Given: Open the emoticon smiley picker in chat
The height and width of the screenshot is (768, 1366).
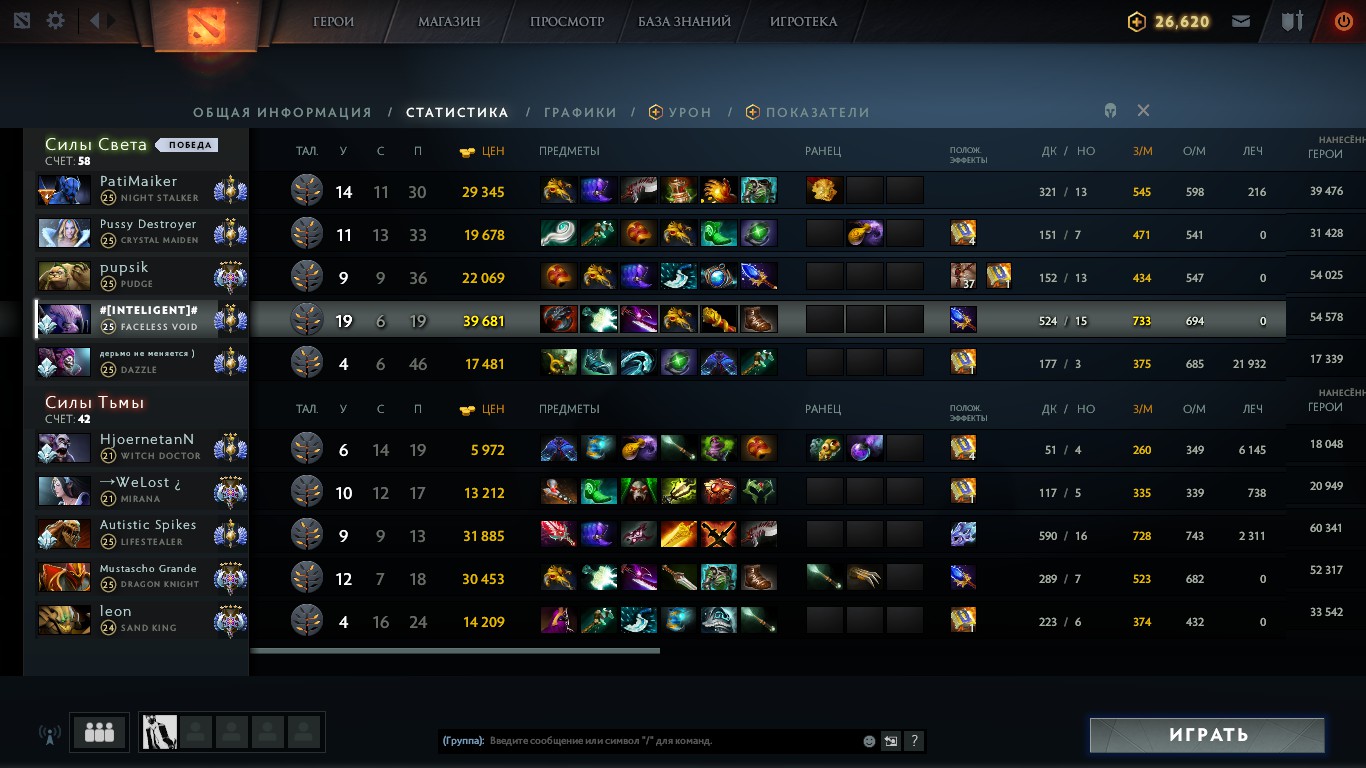Looking at the screenshot, I should [869, 741].
